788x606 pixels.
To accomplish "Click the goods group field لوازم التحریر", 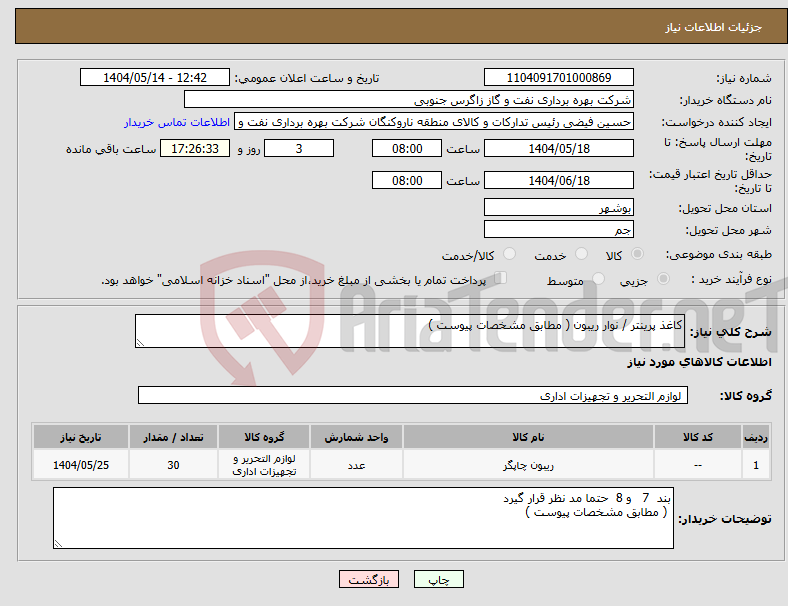I will pyautogui.click(x=413, y=395).
